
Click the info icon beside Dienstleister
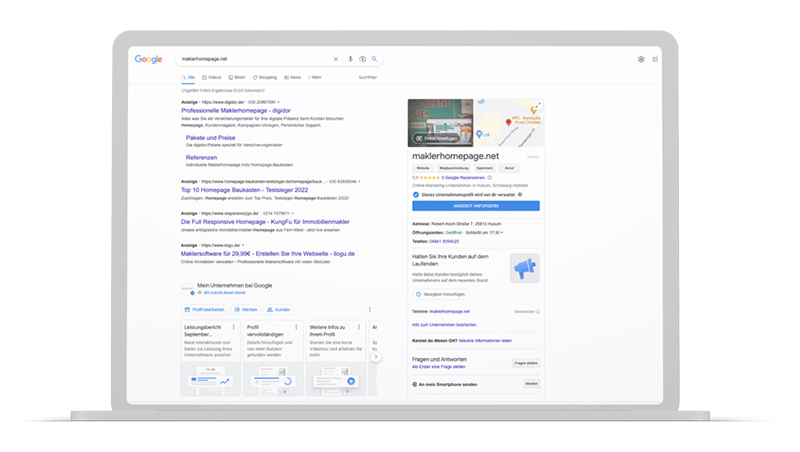coord(538,312)
